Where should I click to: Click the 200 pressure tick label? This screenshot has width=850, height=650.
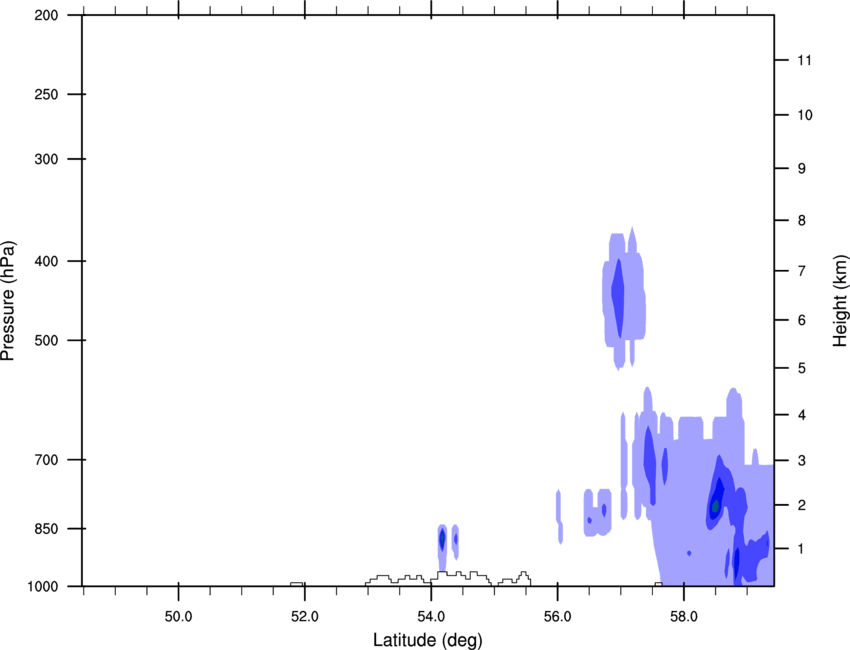pos(46,15)
